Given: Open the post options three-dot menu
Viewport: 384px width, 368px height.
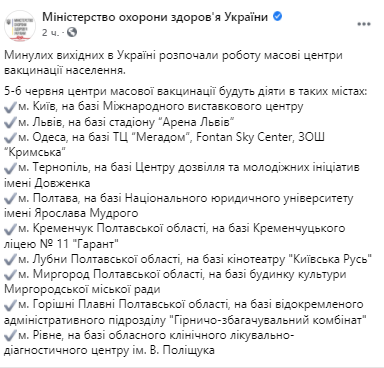Looking at the screenshot, I should coord(364,24).
